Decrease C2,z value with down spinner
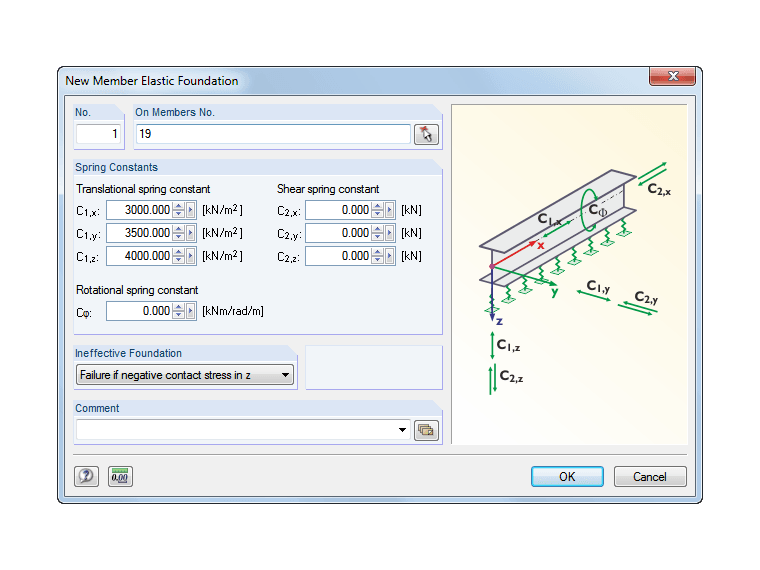The image size is (760, 570). (x=378, y=260)
